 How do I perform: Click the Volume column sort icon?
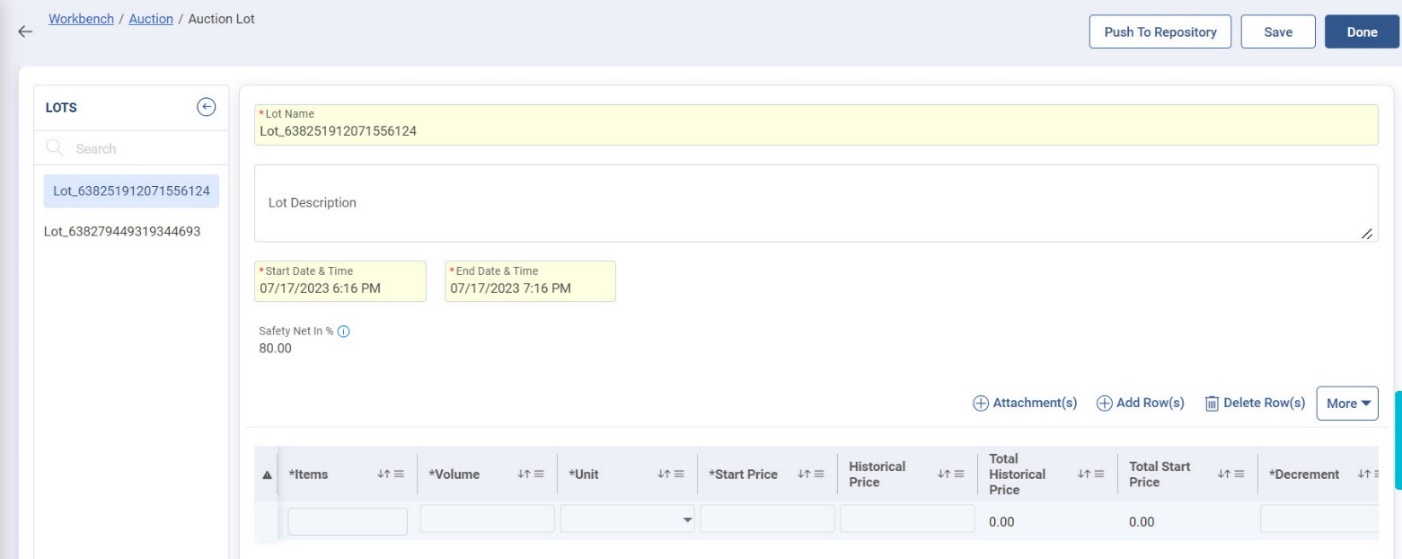coord(523,475)
